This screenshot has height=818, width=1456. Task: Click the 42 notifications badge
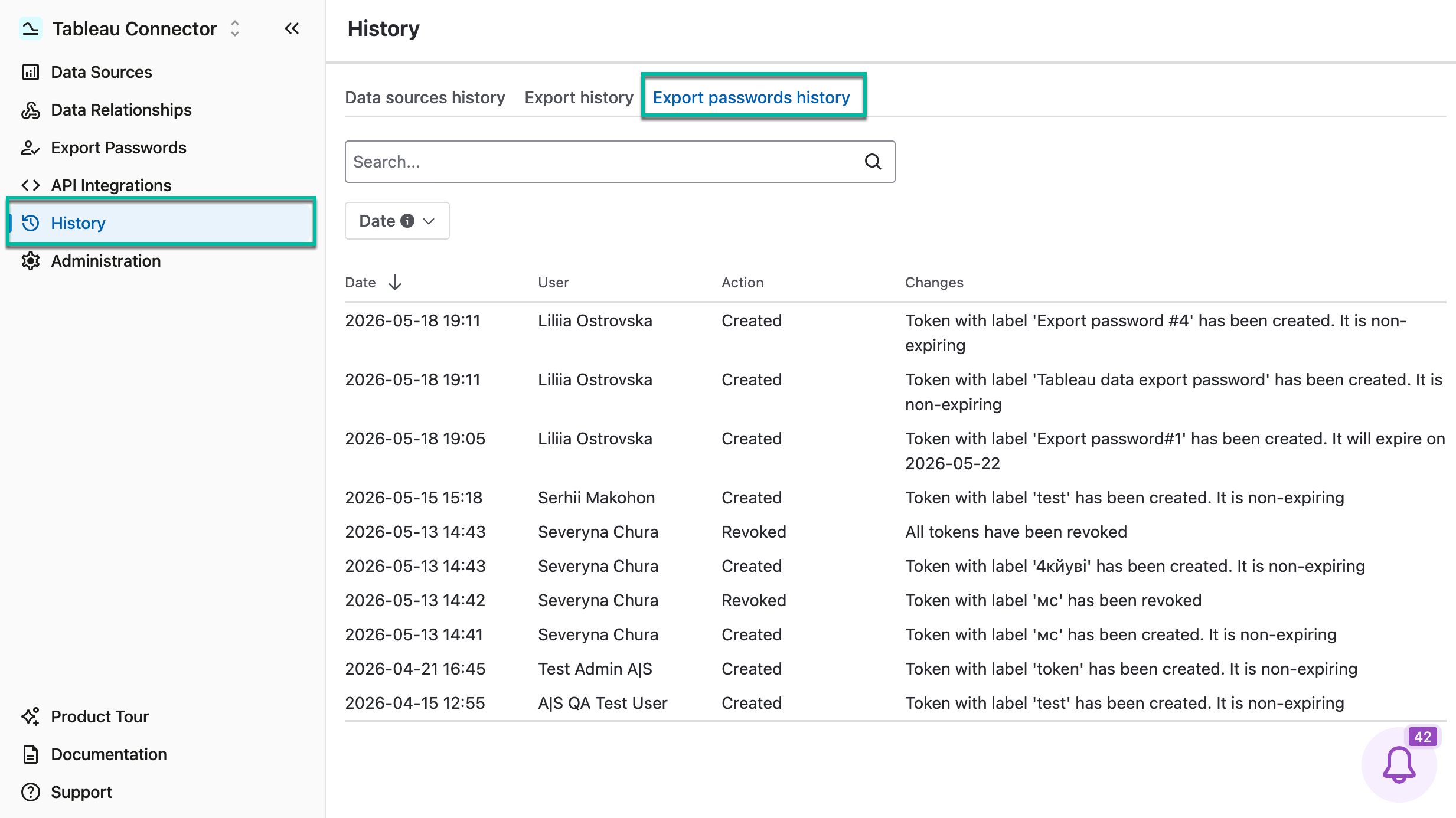[x=1422, y=737]
